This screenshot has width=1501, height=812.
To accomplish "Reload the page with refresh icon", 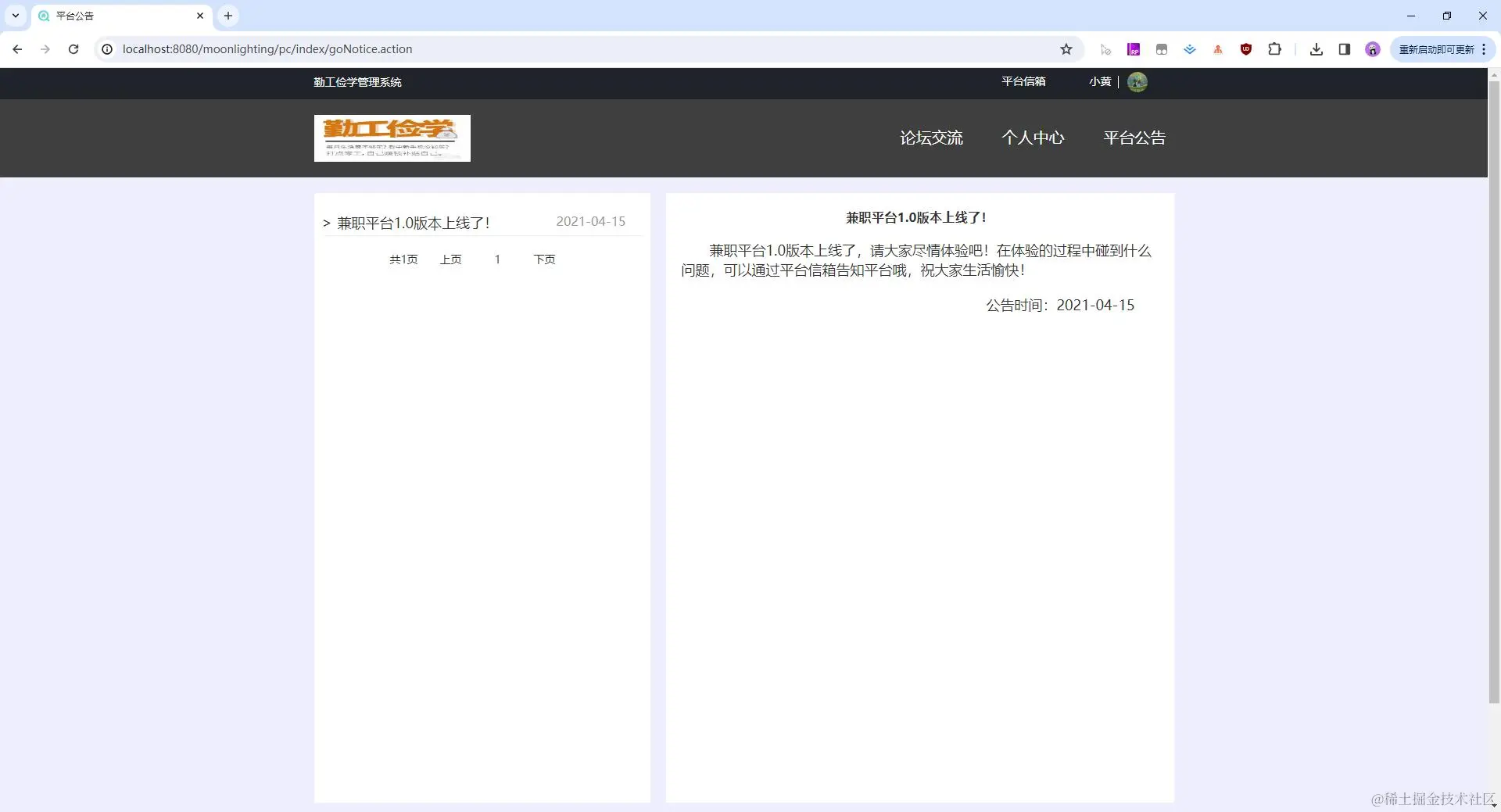I will 73,49.
